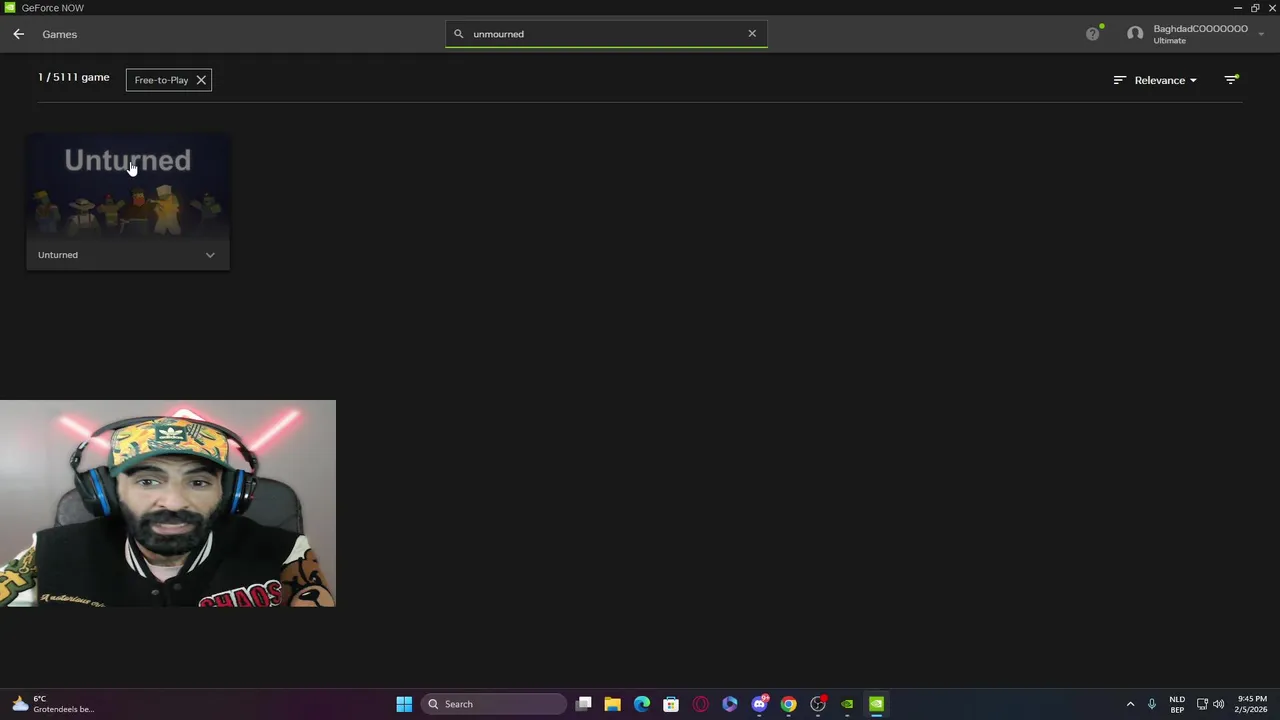
Task: Click the '1 / 5111 game' results count
Action: click(74, 77)
